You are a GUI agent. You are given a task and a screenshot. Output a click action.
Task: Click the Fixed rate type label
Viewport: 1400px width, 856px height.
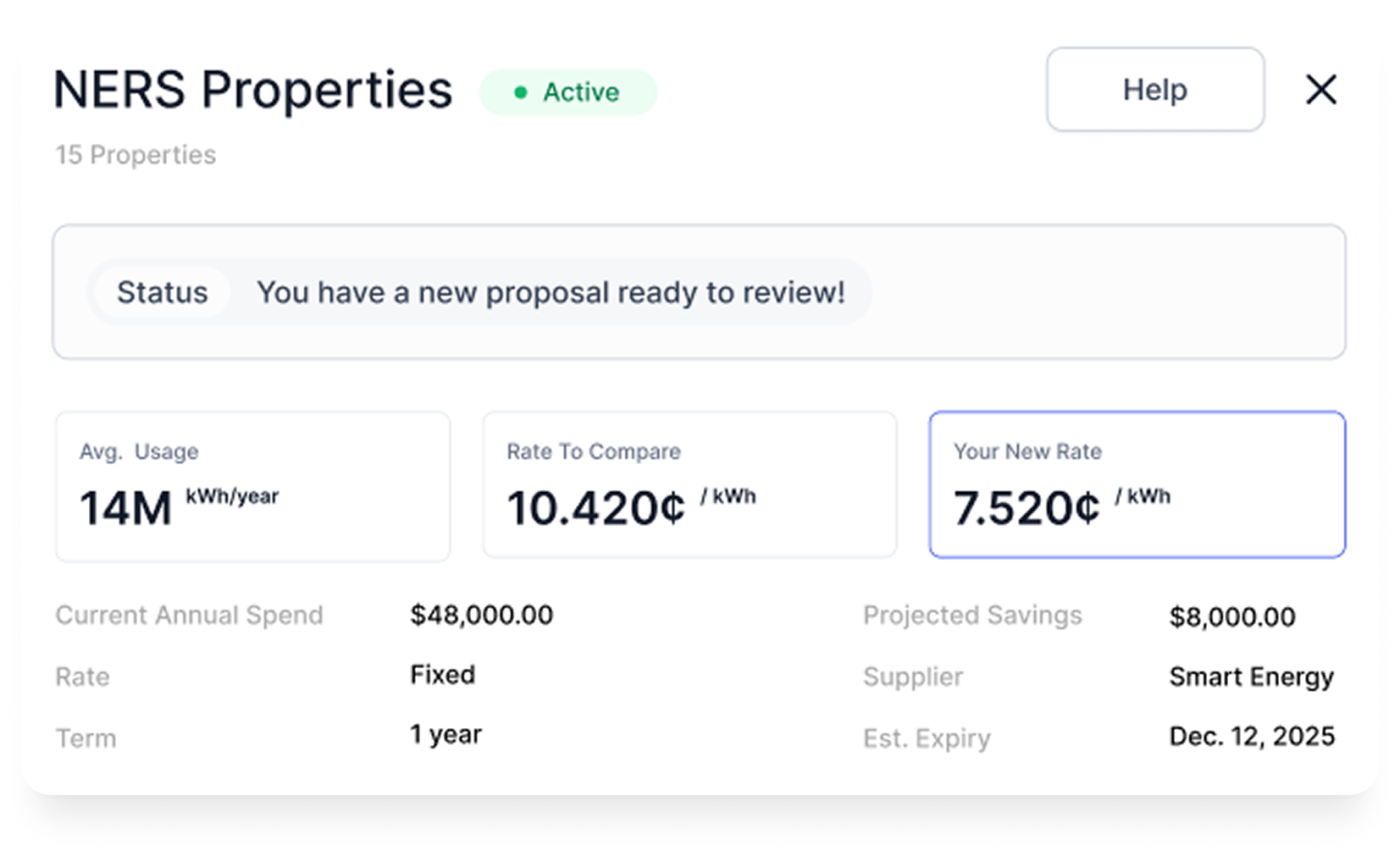point(442,675)
